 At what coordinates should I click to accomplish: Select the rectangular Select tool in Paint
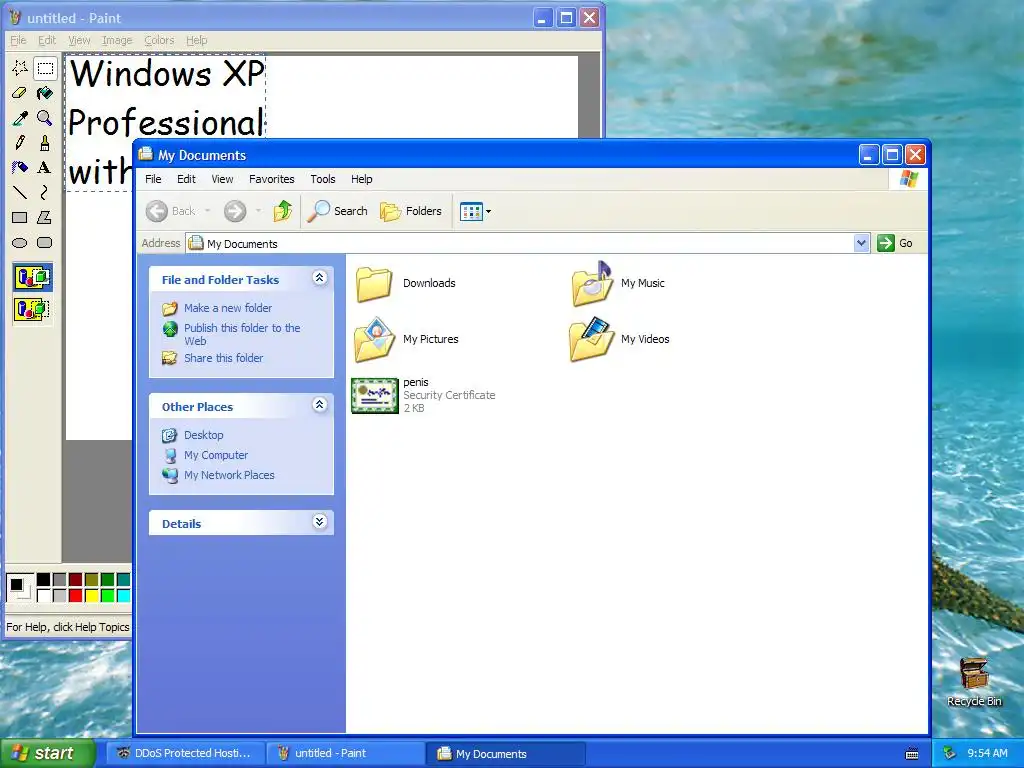tap(45, 68)
